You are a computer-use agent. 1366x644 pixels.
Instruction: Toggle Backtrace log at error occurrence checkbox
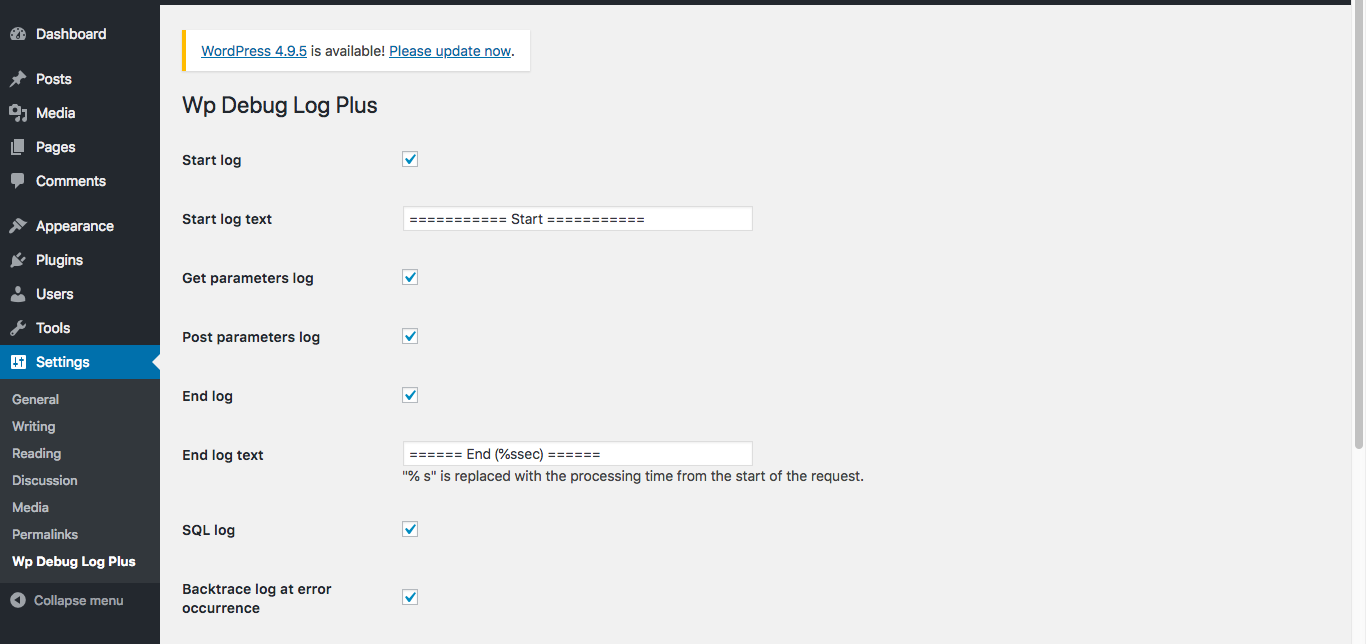(410, 597)
